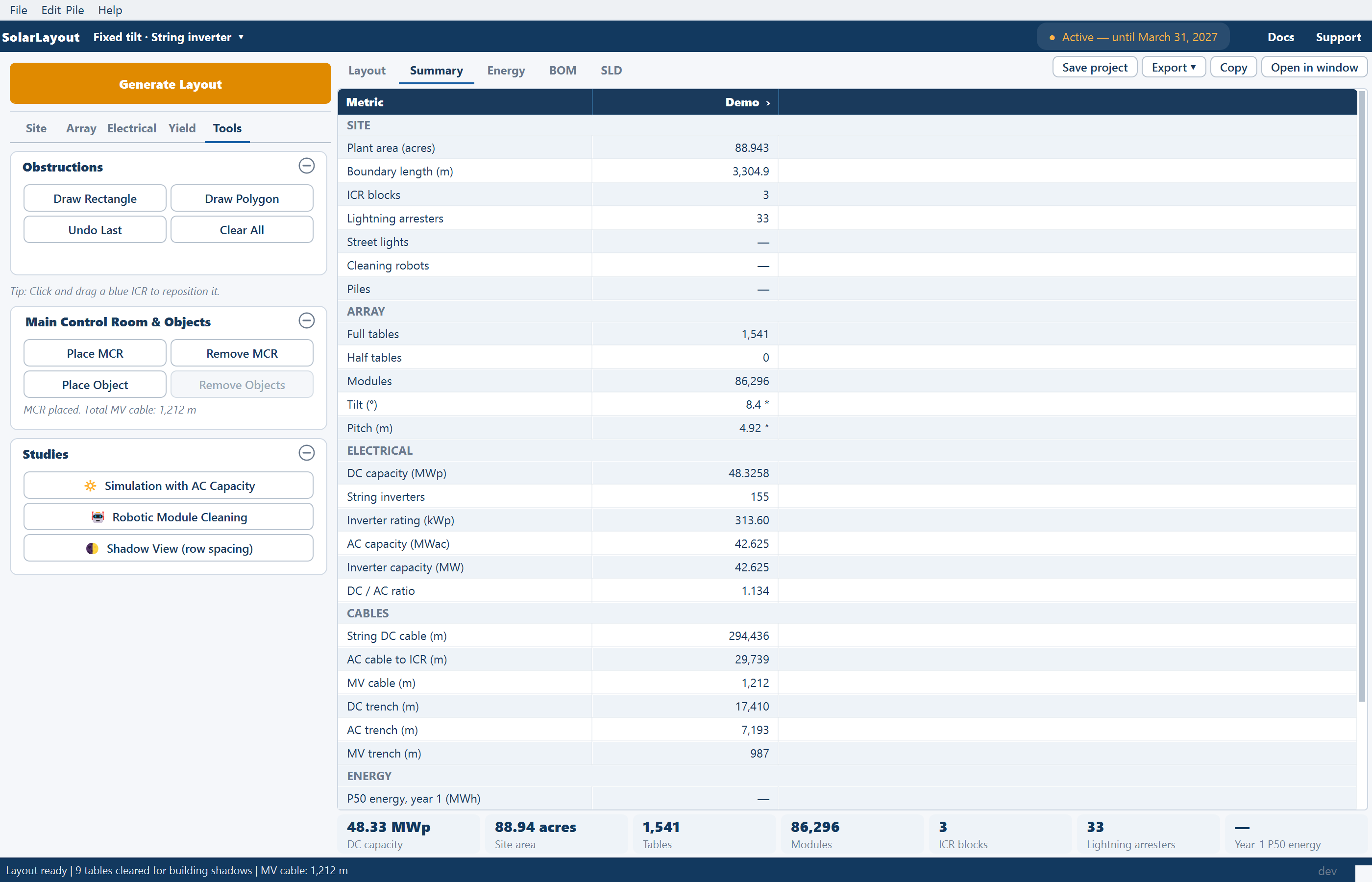Screen dimensions: 1372x882
Task: Click the Clear All button
Action: pos(242,230)
